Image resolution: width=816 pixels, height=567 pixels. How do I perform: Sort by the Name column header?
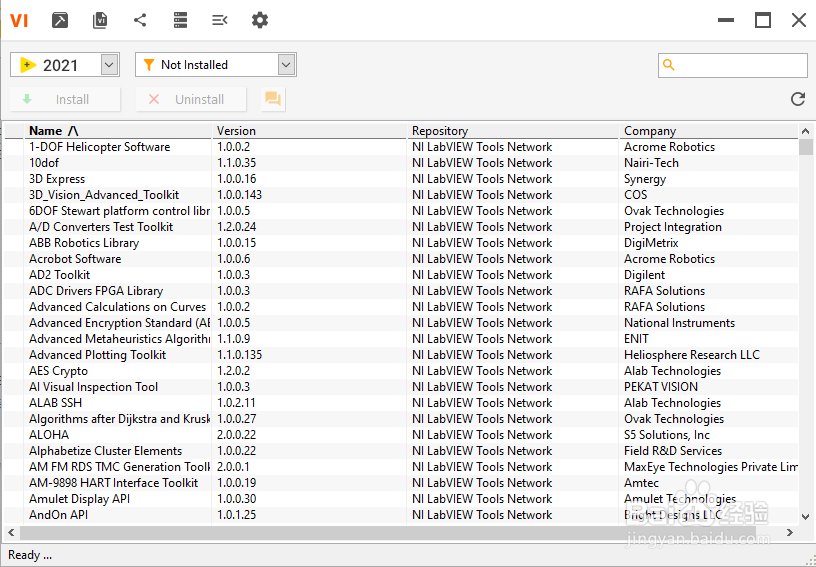tap(119, 131)
